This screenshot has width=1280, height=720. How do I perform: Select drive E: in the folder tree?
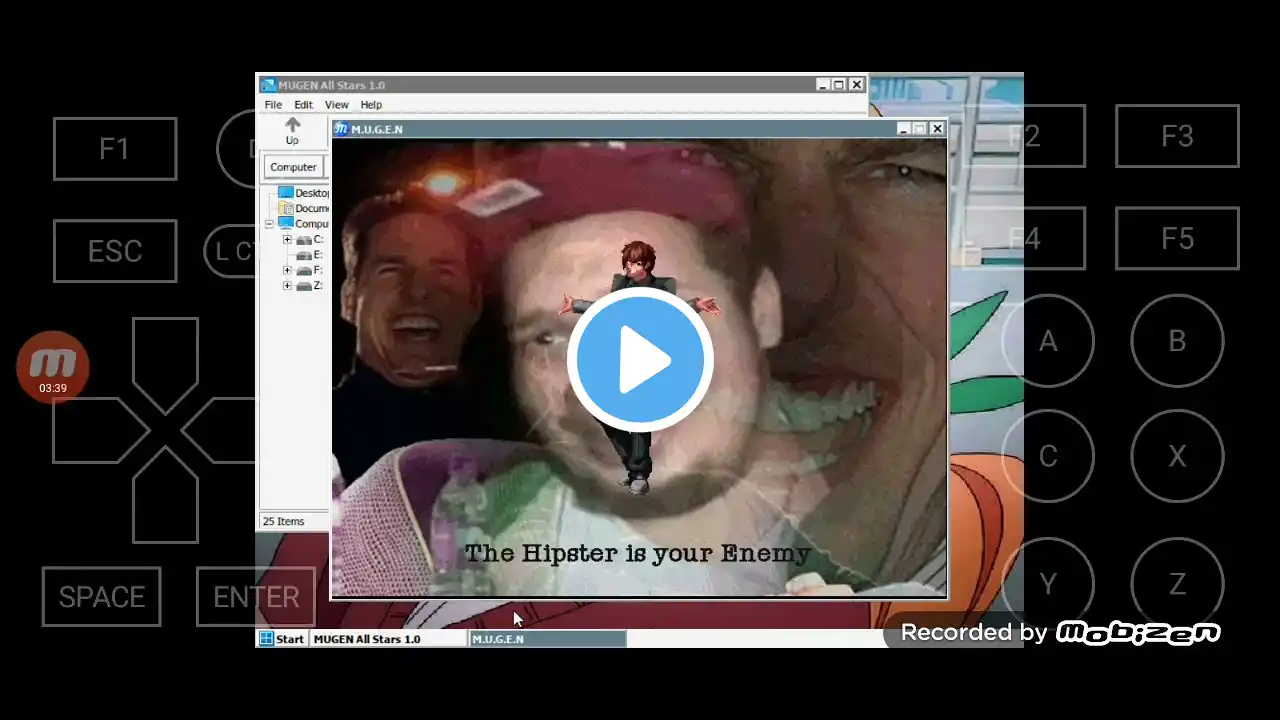[x=310, y=255]
